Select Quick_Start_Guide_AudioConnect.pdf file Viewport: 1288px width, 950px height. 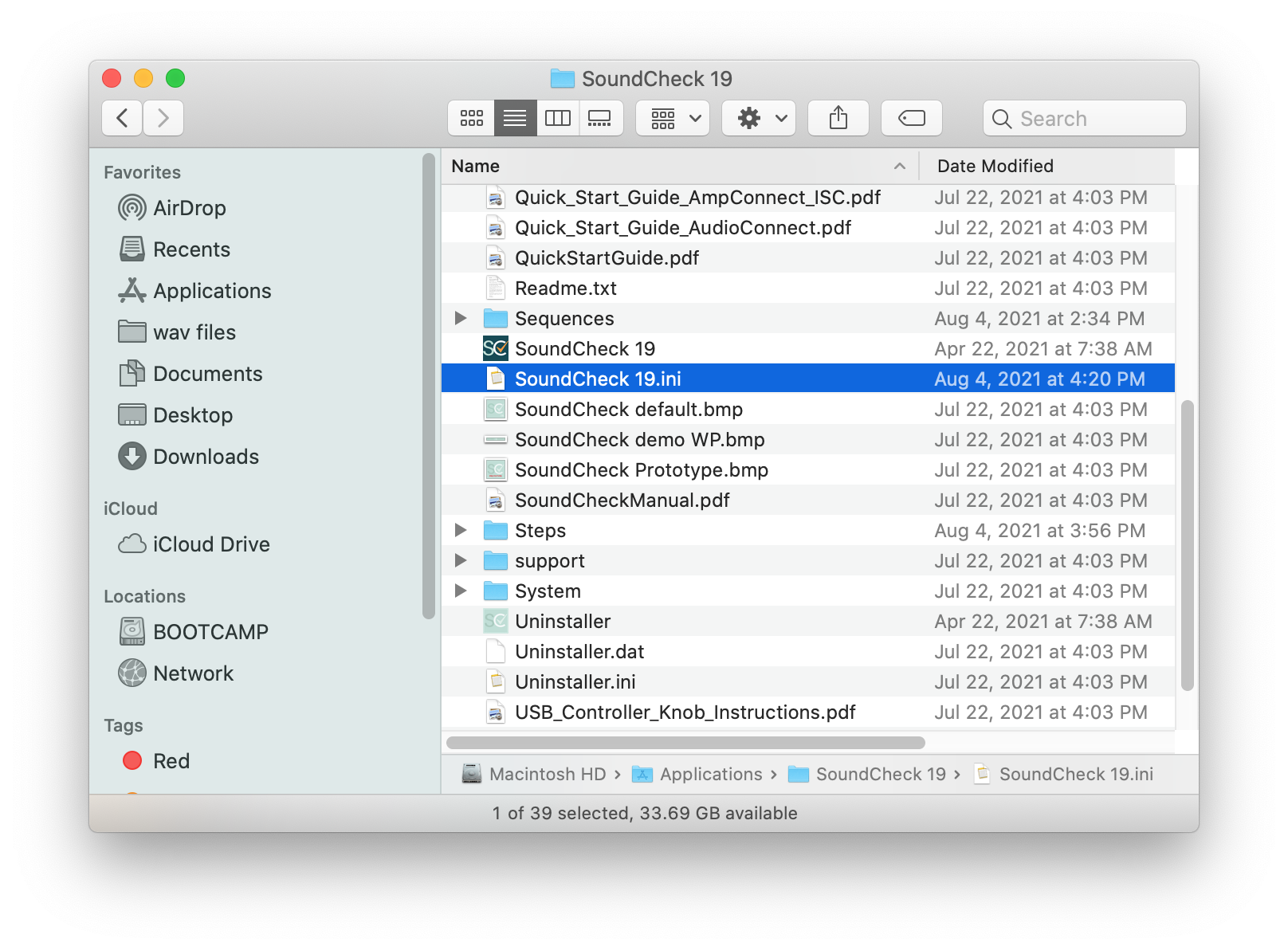[x=808, y=227]
